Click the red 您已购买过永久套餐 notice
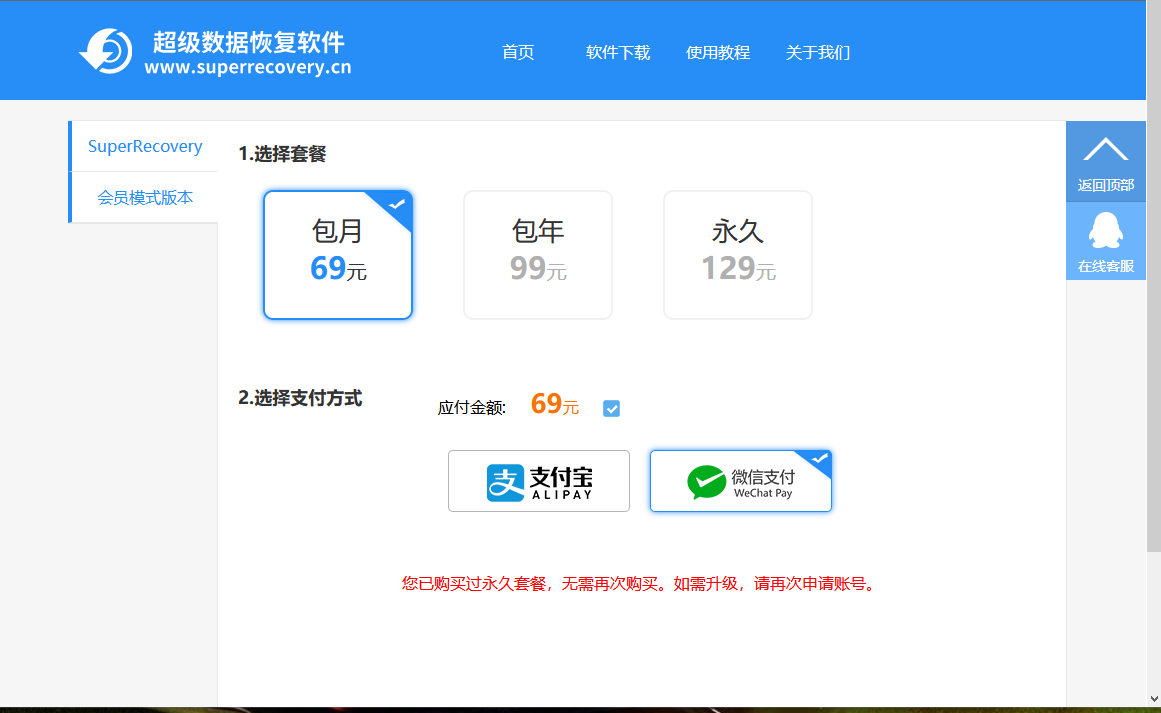Image resolution: width=1161 pixels, height=713 pixels. (640, 583)
